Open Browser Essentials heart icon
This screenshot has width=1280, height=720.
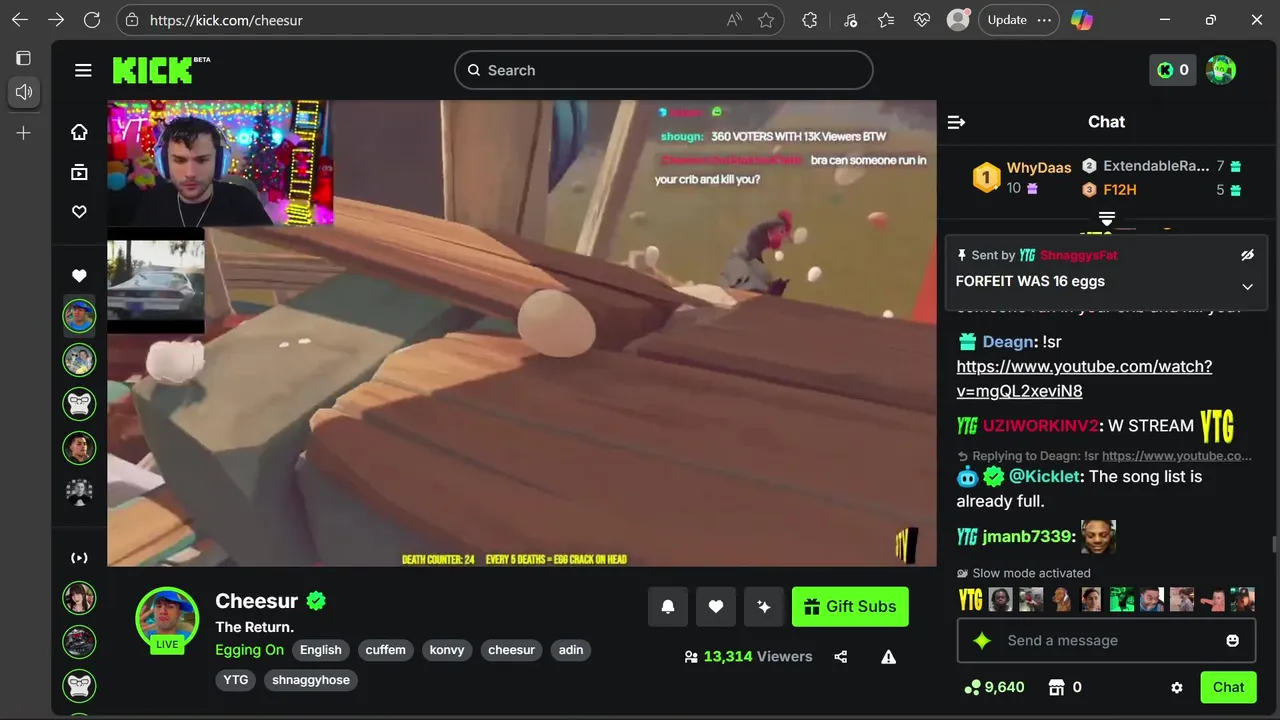point(922,20)
